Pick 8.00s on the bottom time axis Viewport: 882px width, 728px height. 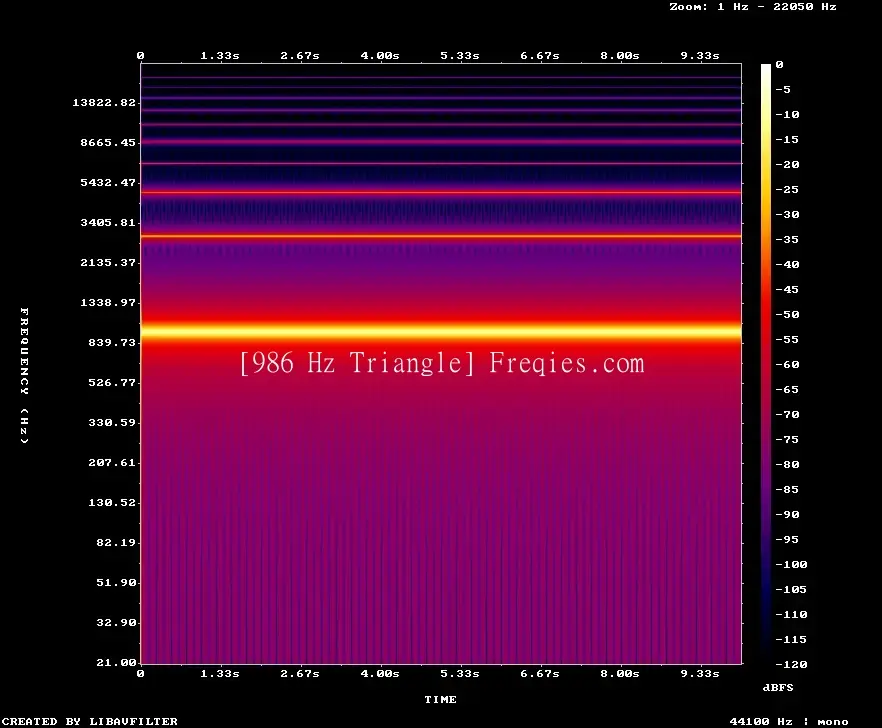coord(619,673)
